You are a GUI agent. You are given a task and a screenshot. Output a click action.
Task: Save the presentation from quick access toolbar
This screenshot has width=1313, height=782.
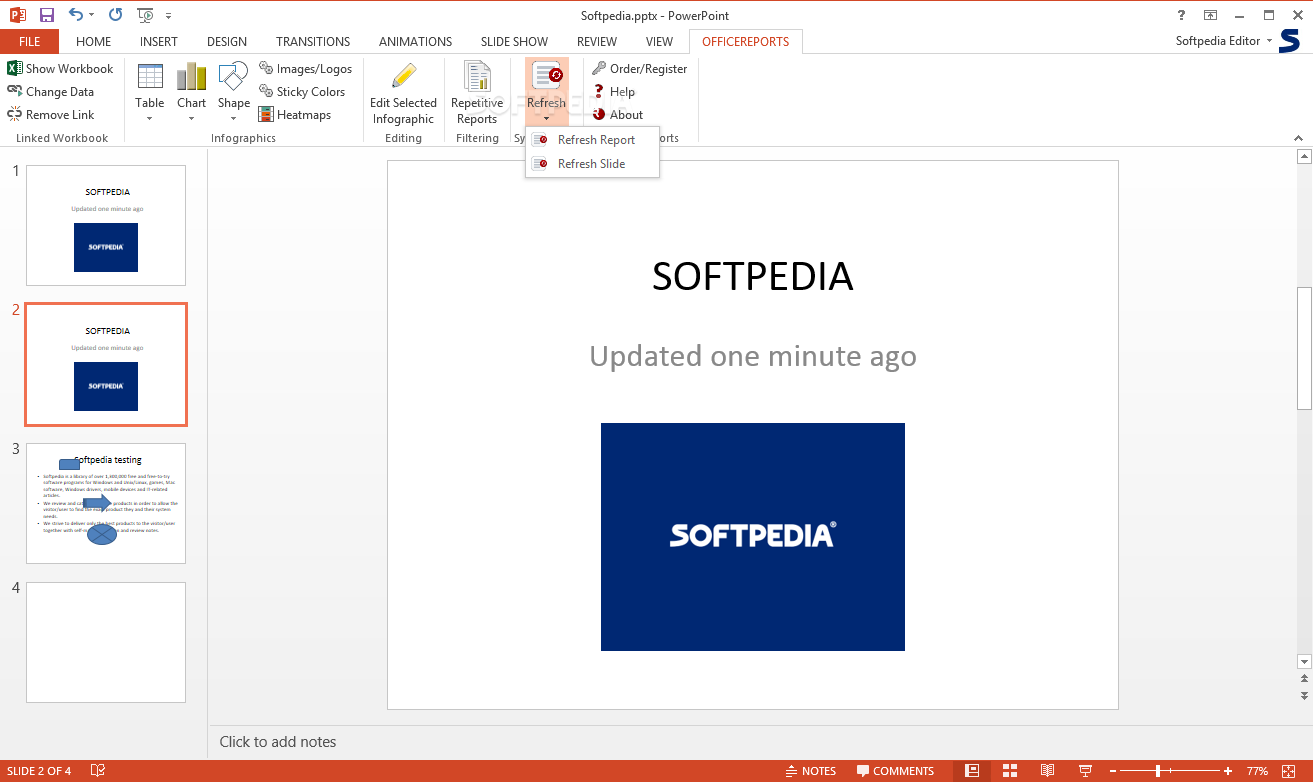click(46, 15)
